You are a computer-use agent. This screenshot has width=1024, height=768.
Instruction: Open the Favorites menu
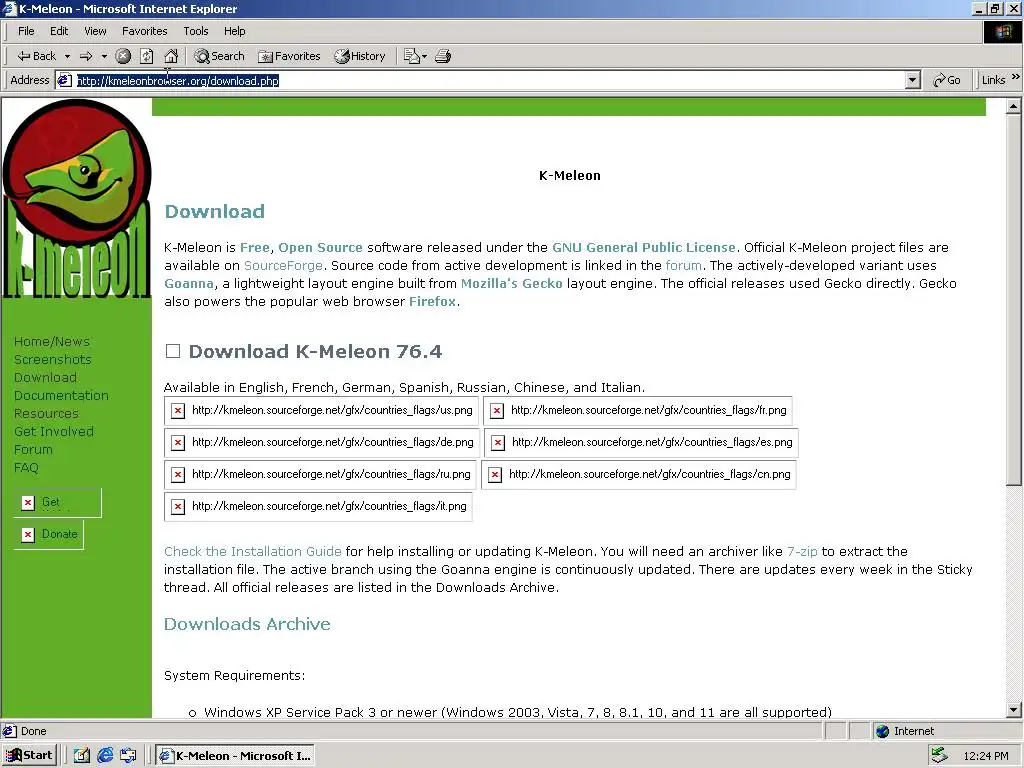point(144,31)
